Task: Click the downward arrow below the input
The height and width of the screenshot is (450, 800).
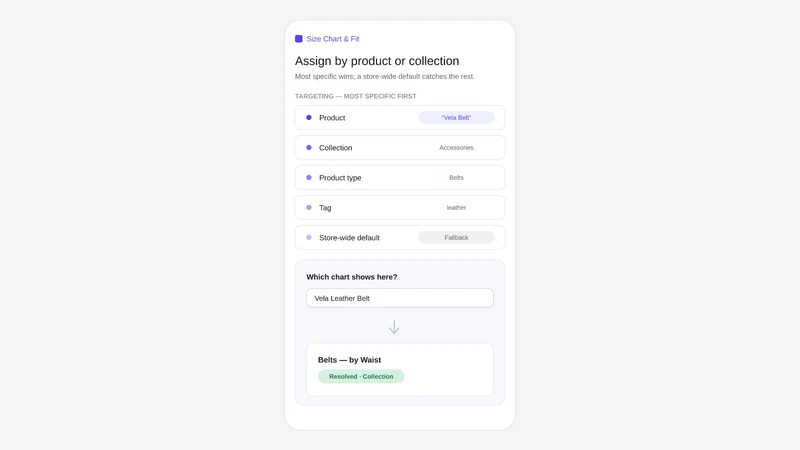Action: click(394, 327)
